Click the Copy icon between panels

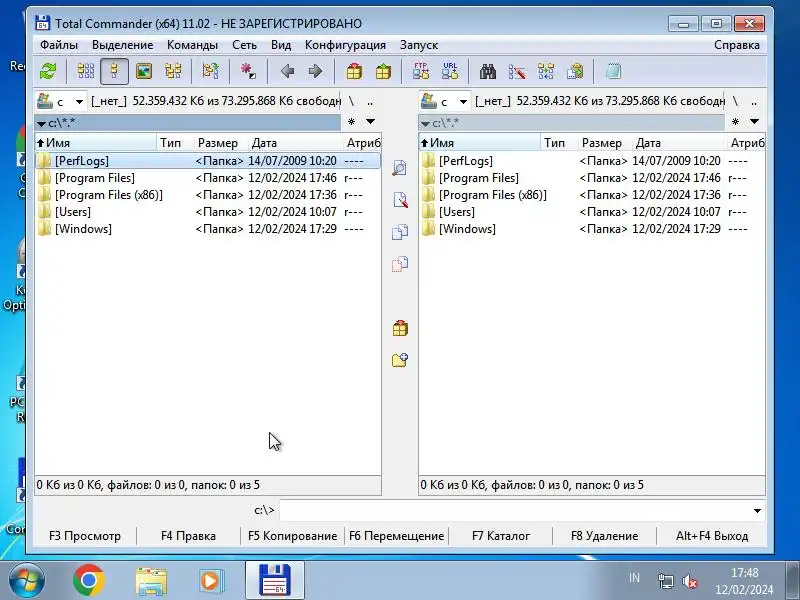point(400,232)
